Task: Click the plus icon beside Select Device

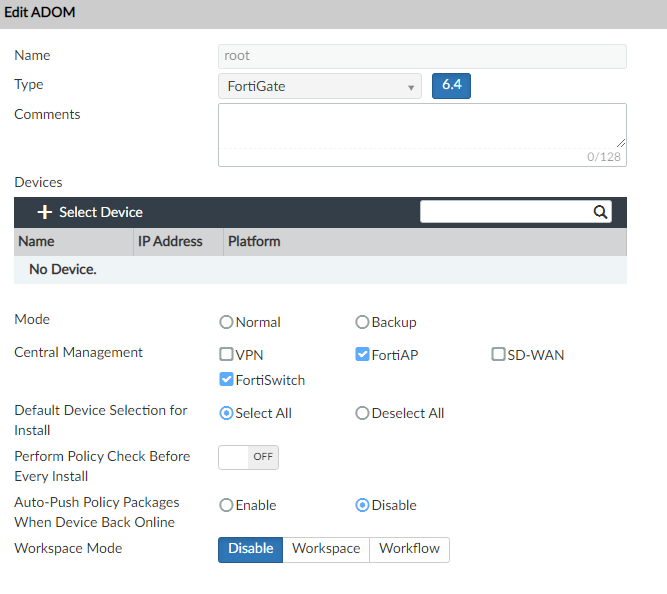Action: click(x=44, y=212)
